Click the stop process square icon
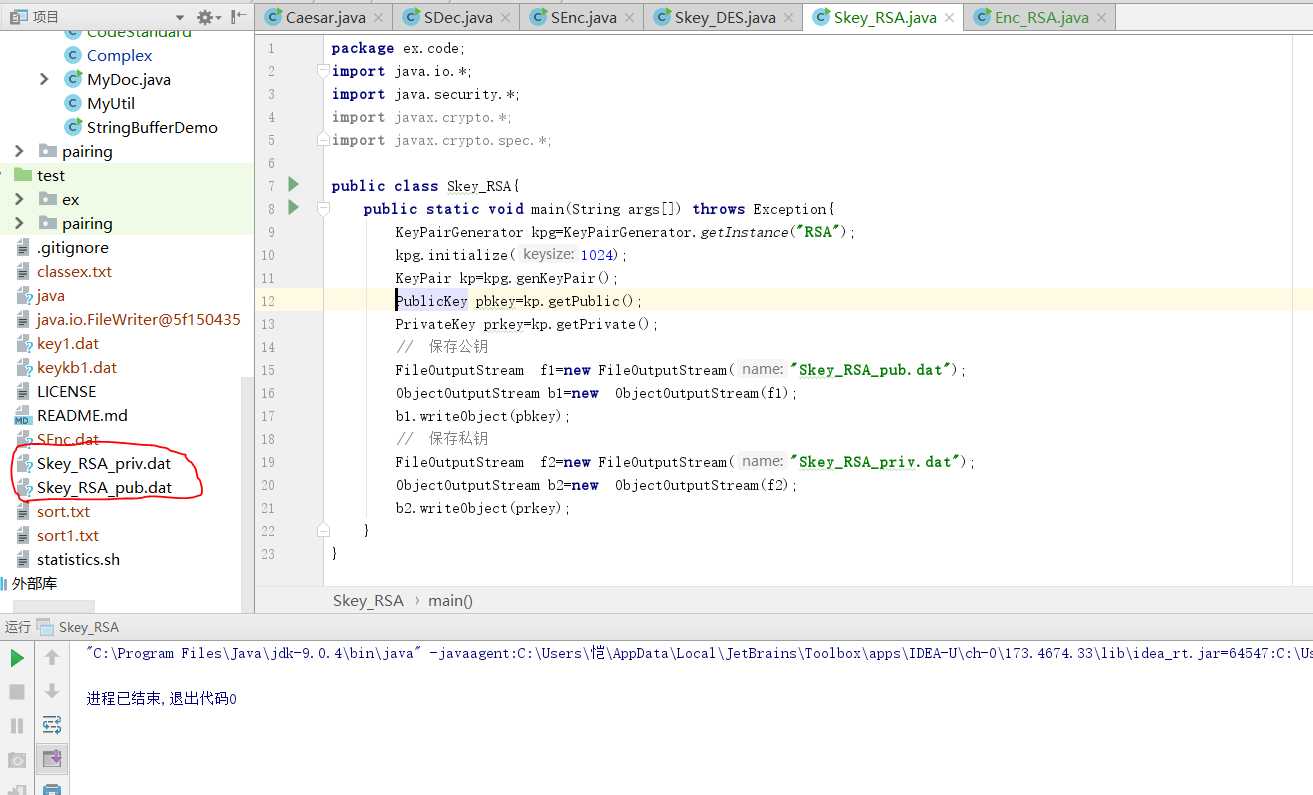This screenshot has width=1313, height=795. [17, 692]
